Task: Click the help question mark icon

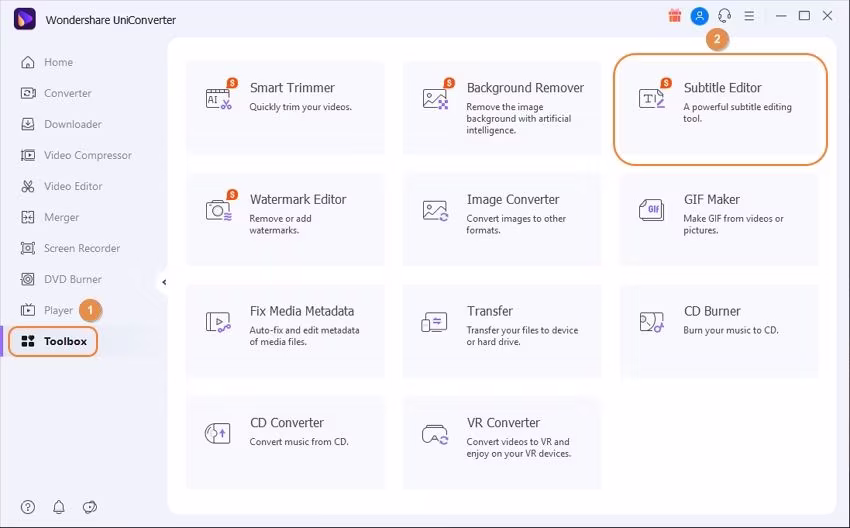Action: [x=28, y=507]
